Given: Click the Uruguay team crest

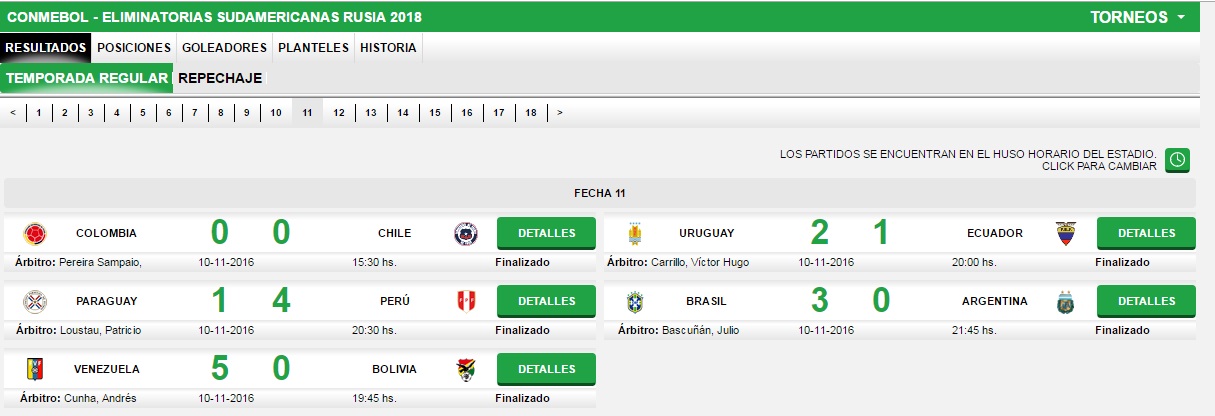Looking at the screenshot, I should click(635, 234).
